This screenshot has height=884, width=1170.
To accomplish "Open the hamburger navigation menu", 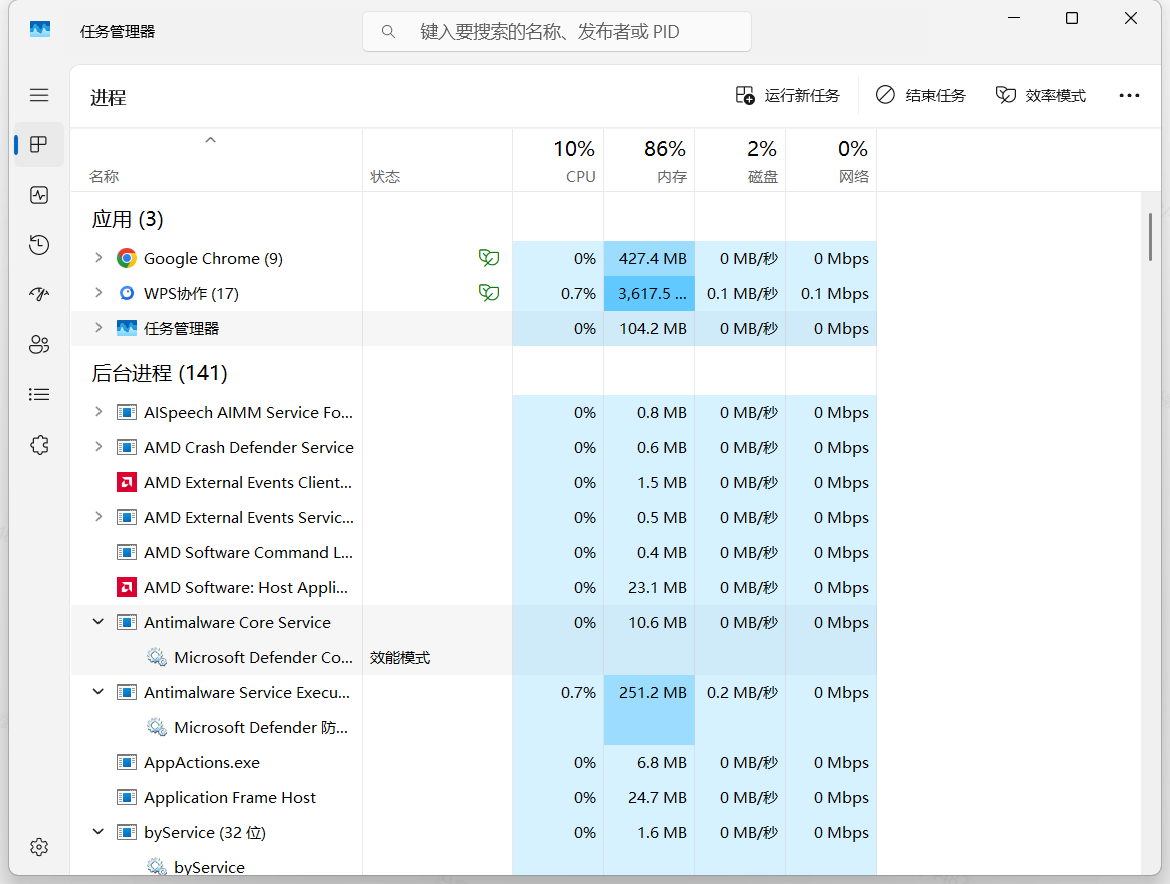I will (39, 95).
